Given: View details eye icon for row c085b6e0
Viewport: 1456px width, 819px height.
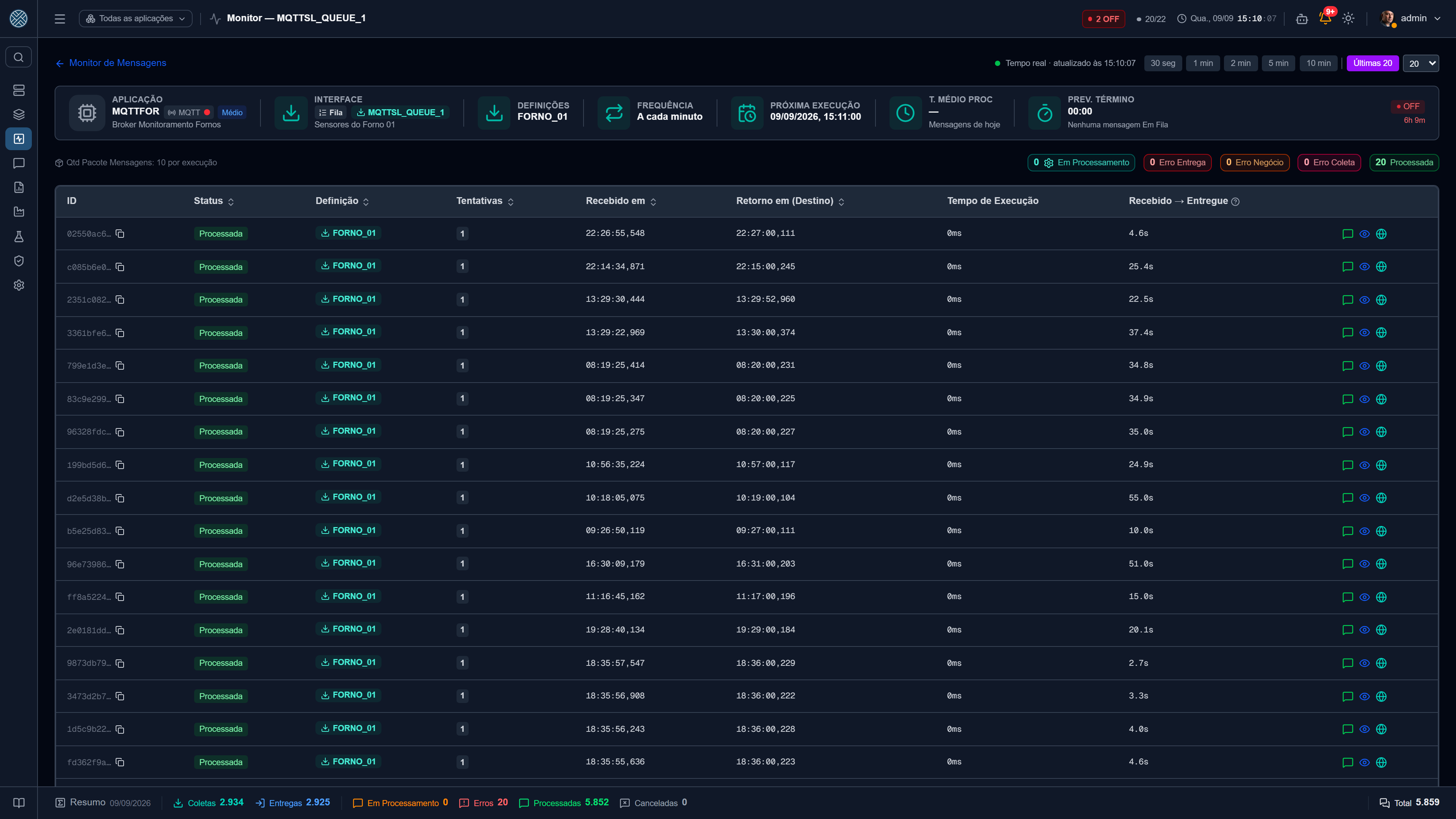Looking at the screenshot, I should point(1365,267).
